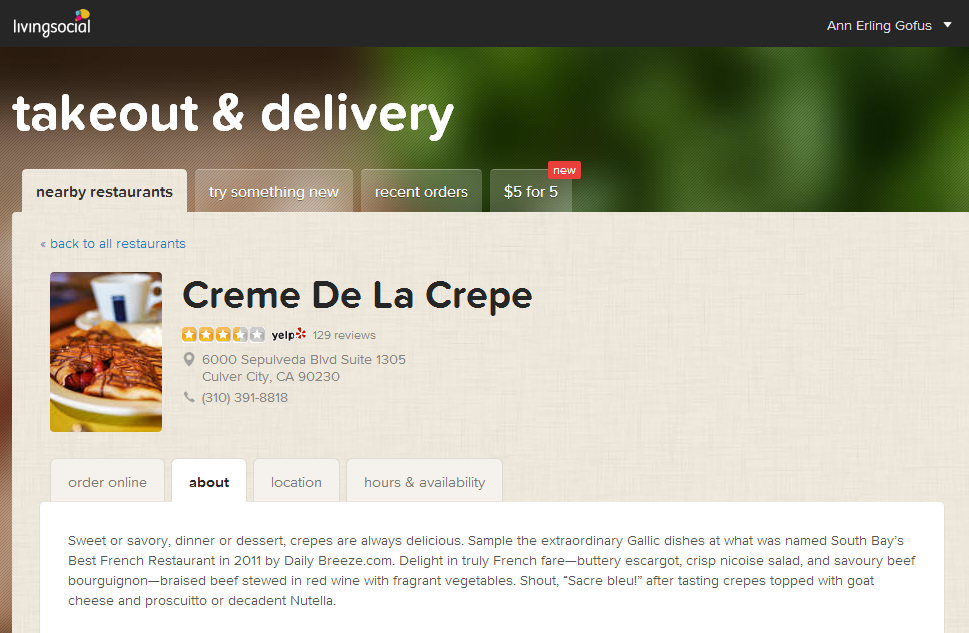Click the Yelp logo

(289, 334)
